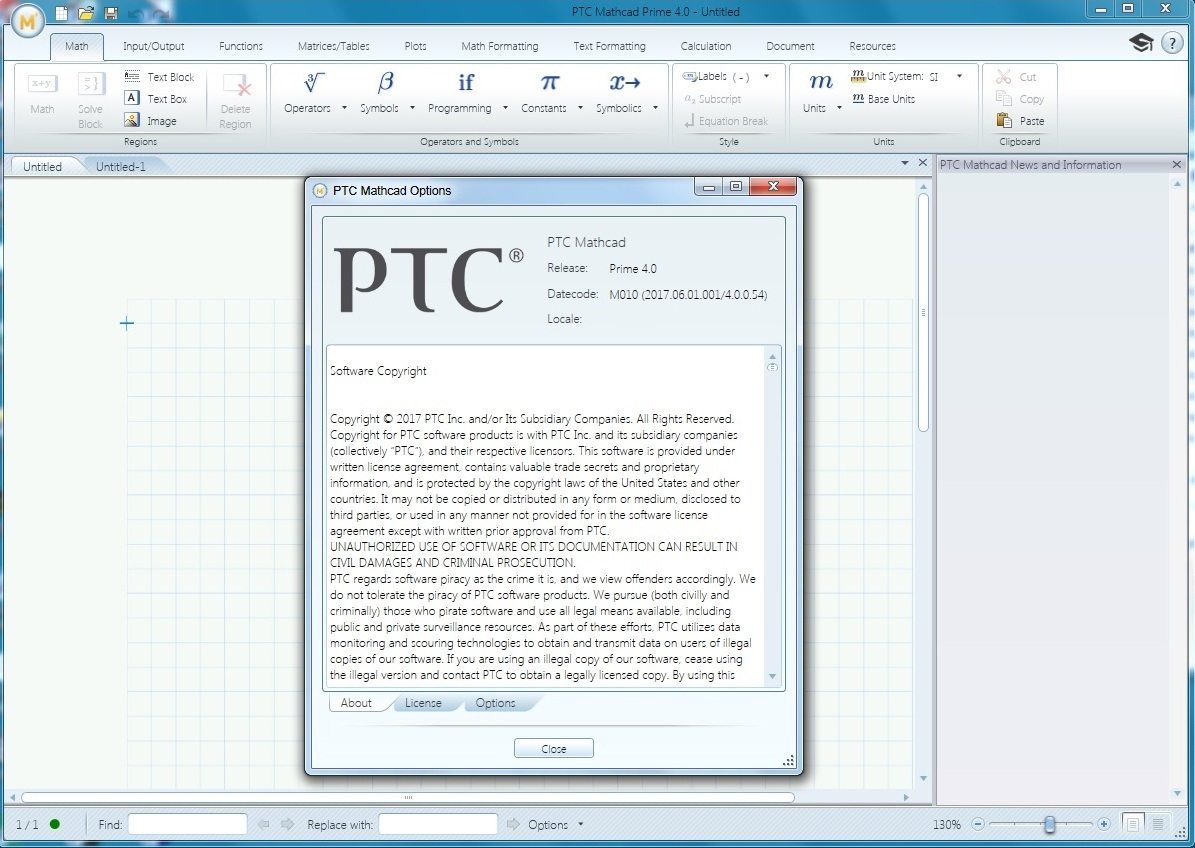
Task: Click the worksheet horizontal scrollbar
Action: (408, 798)
